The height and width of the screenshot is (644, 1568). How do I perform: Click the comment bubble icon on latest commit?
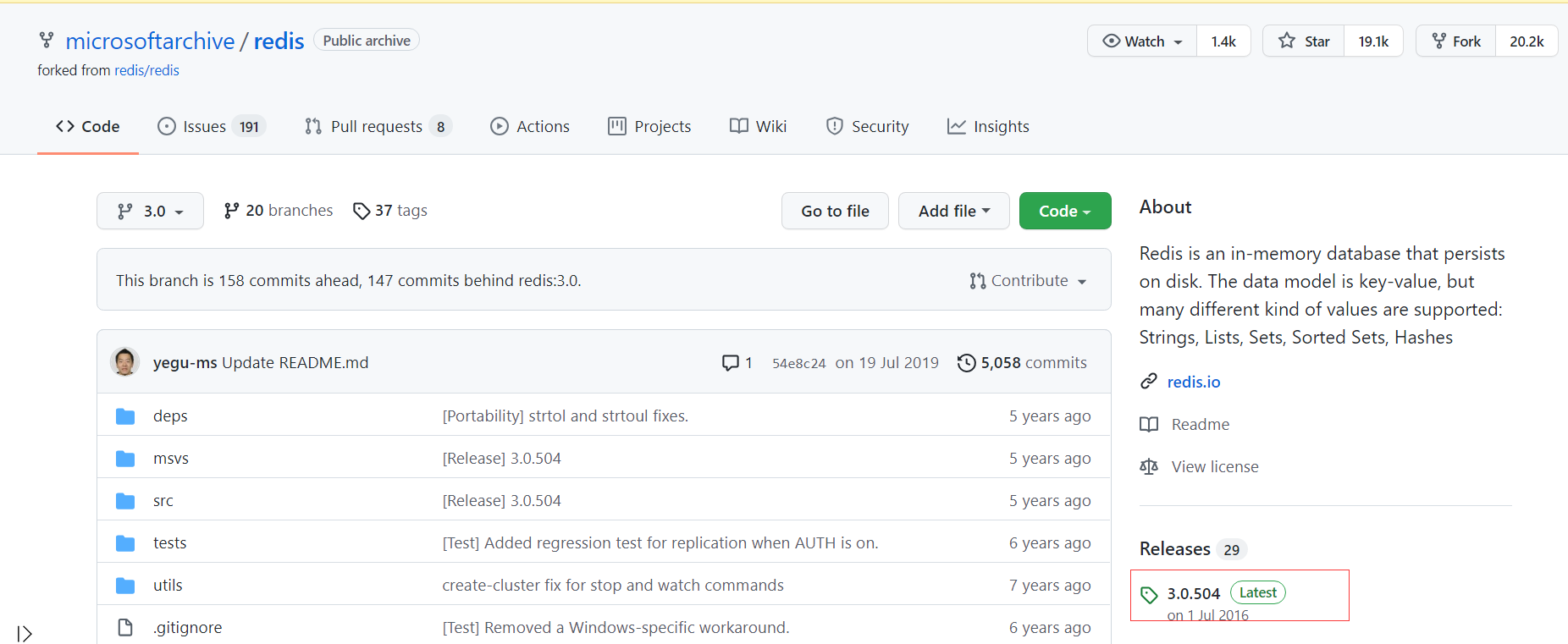click(730, 363)
